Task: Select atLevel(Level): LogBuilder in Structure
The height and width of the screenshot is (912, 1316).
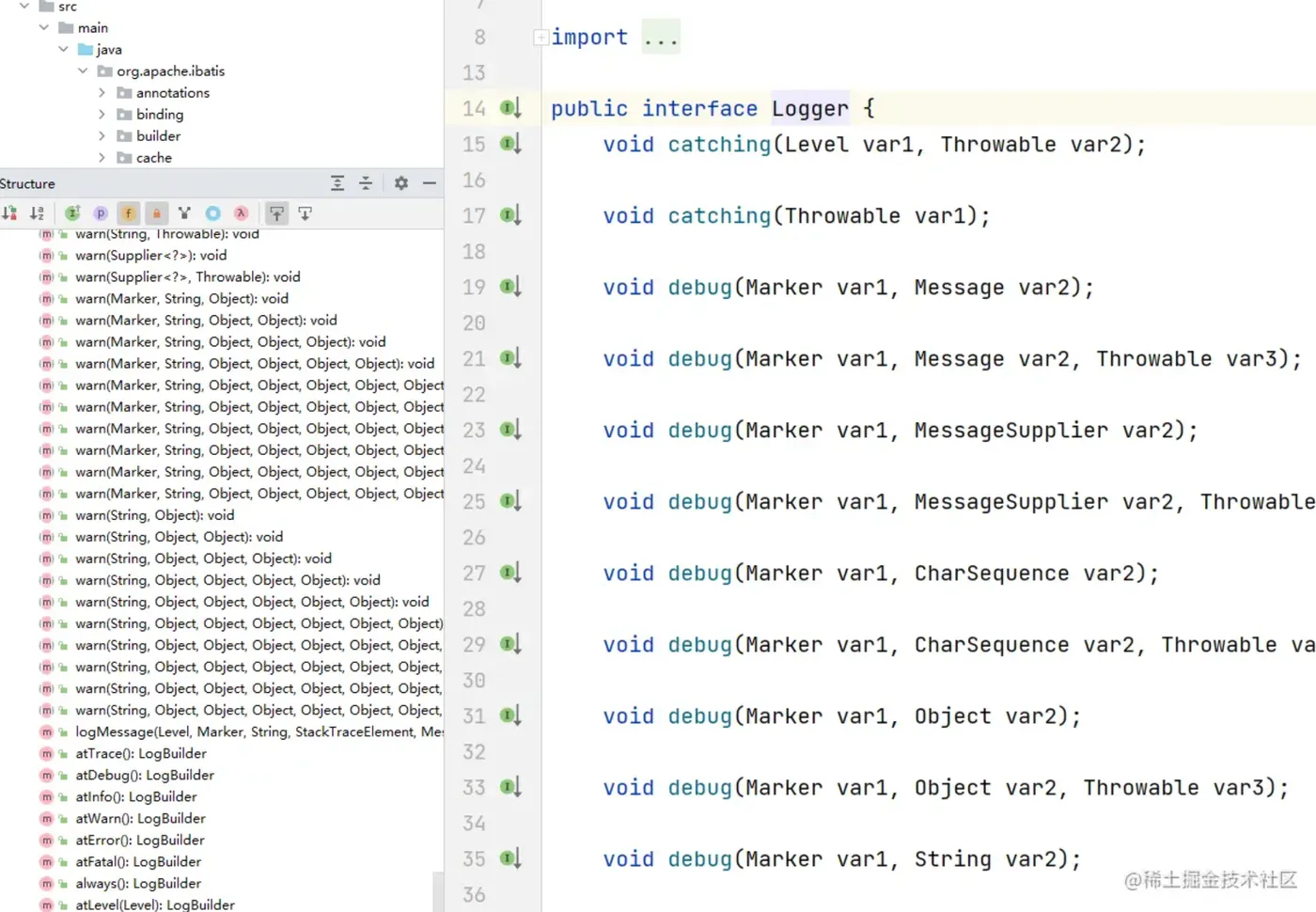Action: click(x=155, y=904)
